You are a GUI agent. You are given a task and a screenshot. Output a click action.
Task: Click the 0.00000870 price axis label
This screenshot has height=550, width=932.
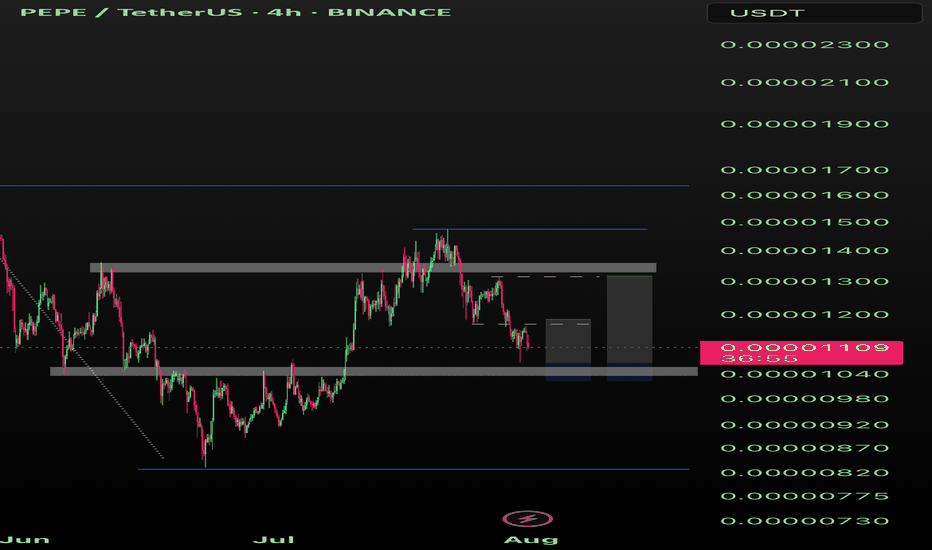click(x=805, y=448)
